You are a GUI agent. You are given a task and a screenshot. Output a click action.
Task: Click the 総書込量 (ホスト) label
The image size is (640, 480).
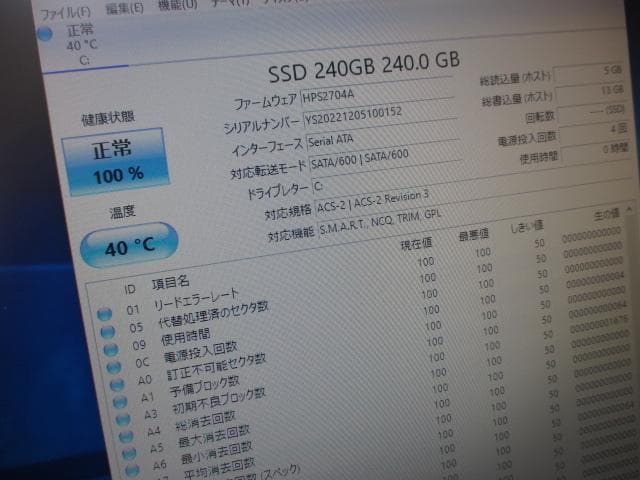[x=517, y=98]
